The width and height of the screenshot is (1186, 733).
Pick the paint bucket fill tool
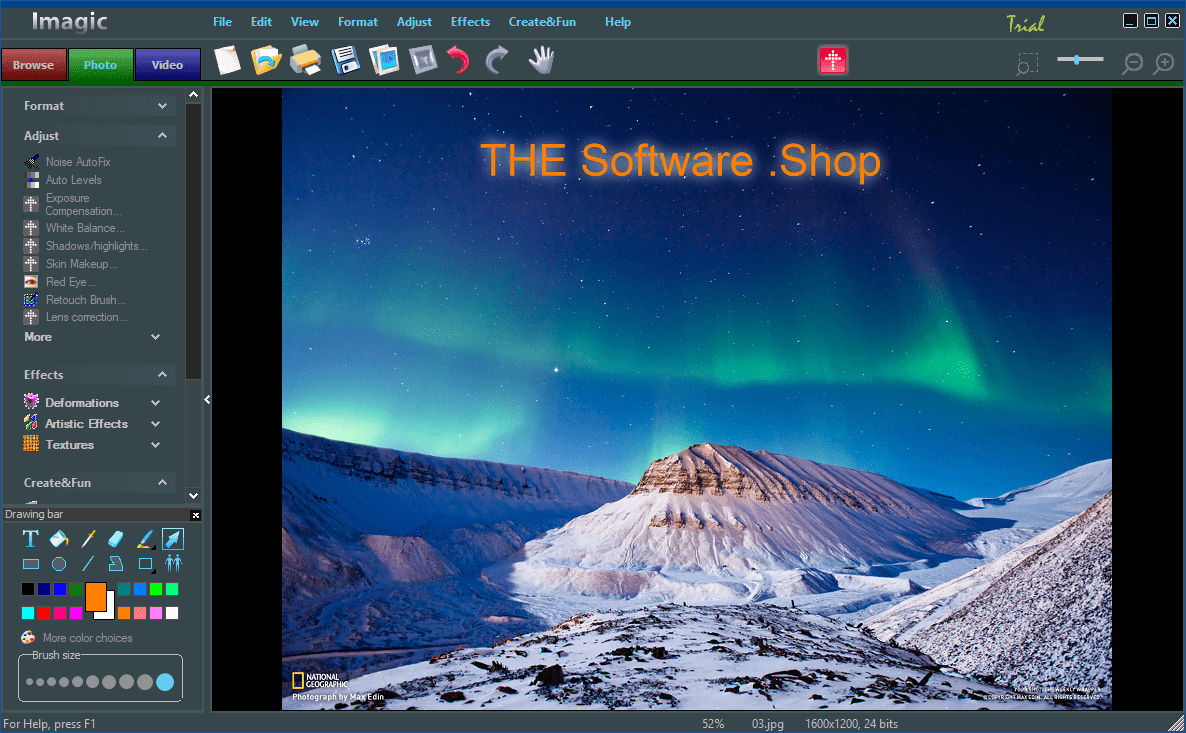point(58,539)
